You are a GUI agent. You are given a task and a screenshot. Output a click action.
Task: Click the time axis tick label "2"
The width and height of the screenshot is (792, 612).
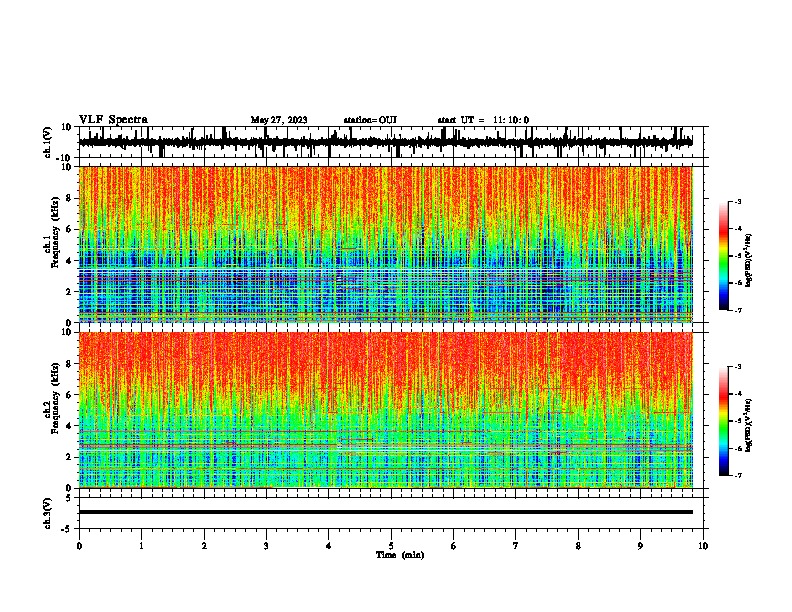coord(204,546)
